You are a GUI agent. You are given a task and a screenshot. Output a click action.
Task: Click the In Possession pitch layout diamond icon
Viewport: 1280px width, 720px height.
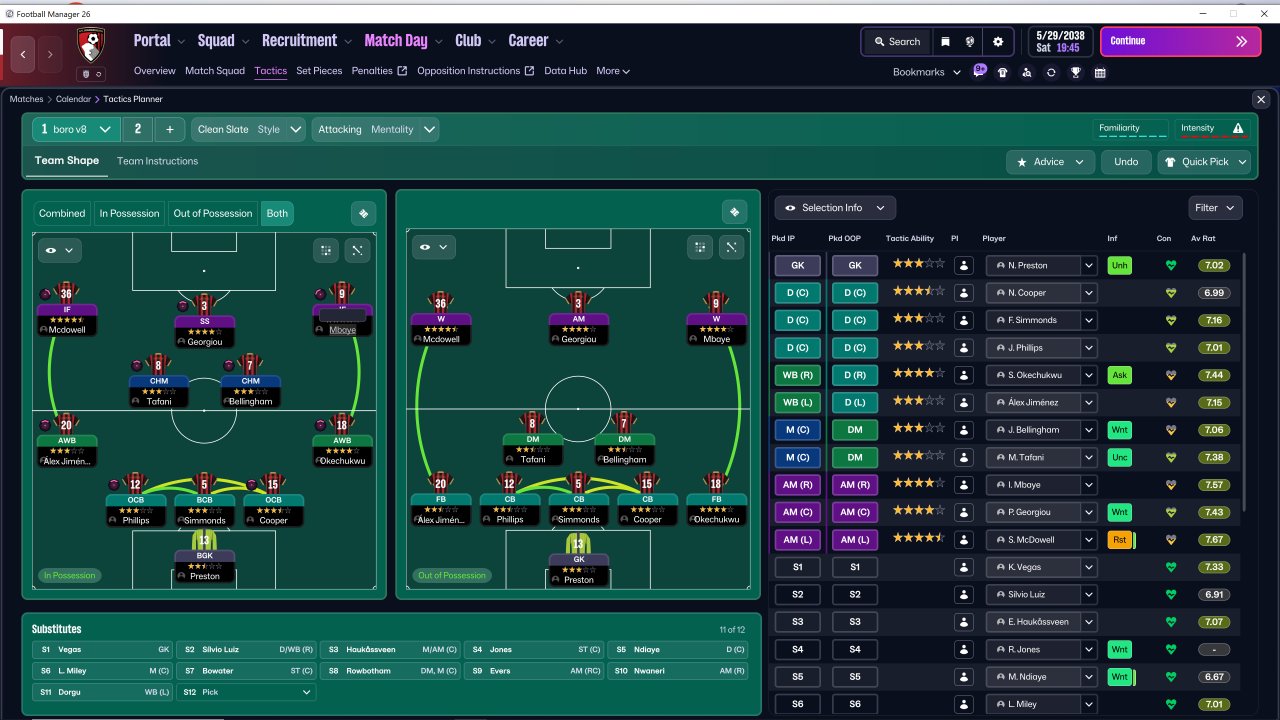click(x=363, y=213)
